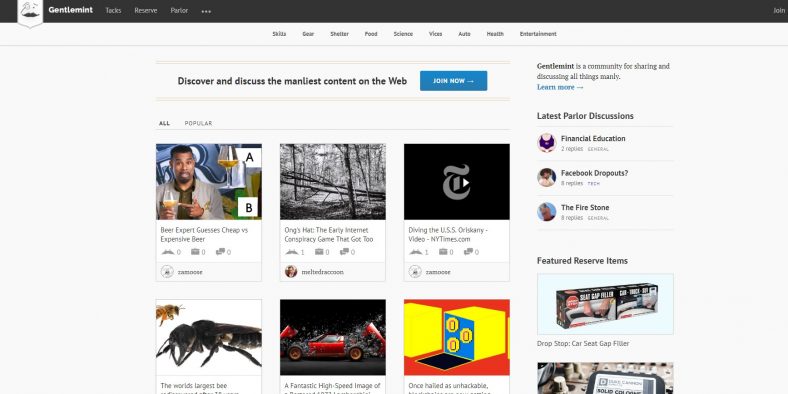Open Financial Education discussion
This screenshot has width=788, height=394.
click(x=593, y=138)
